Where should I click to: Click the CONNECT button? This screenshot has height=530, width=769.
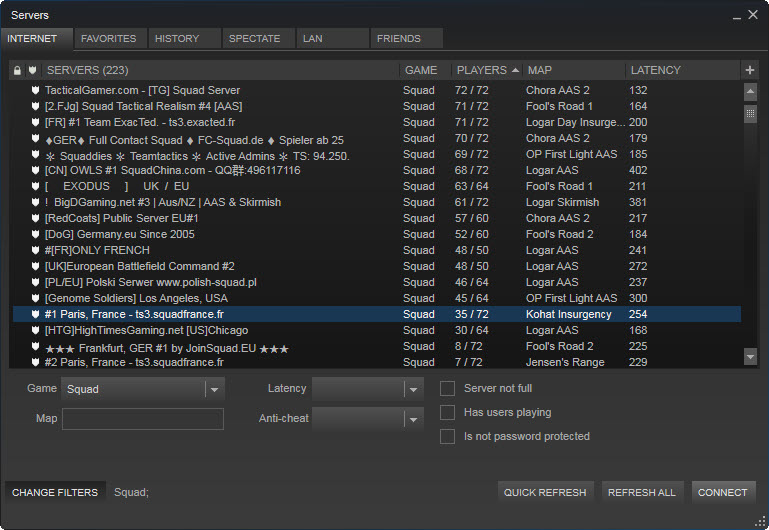pos(723,492)
